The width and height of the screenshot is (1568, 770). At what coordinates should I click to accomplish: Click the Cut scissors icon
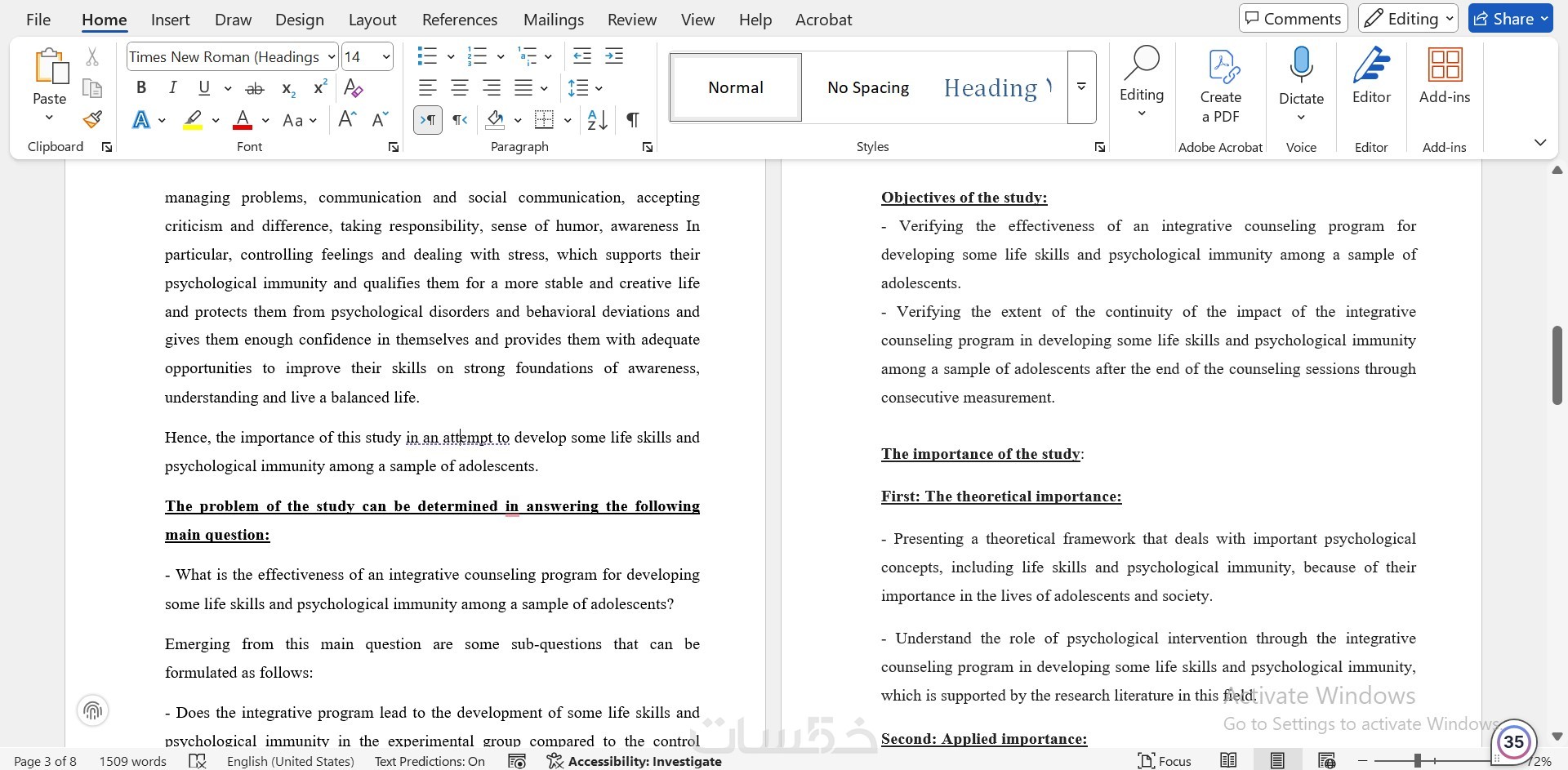click(92, 56)
